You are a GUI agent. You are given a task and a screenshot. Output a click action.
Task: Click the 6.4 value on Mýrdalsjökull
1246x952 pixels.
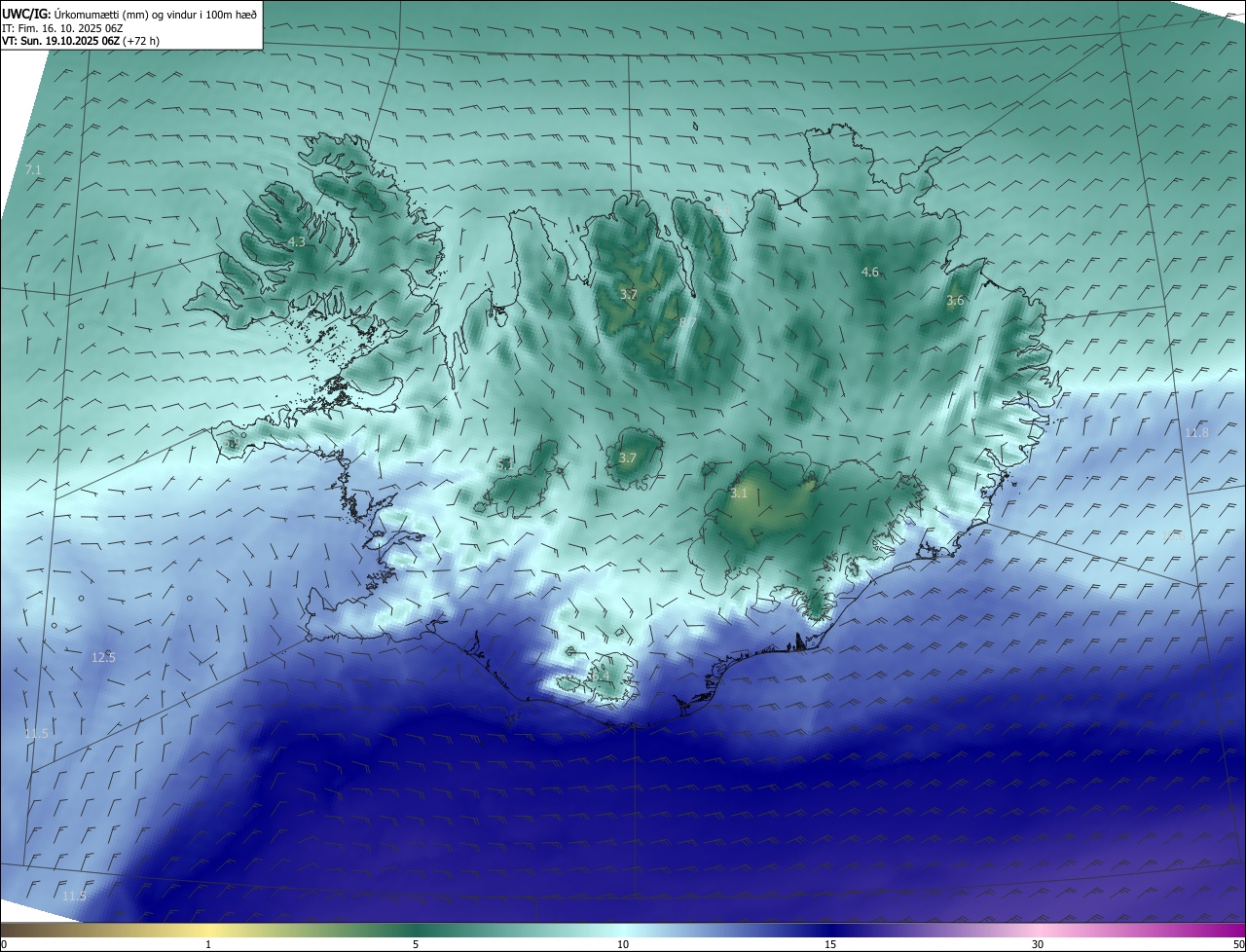(600, 676)
